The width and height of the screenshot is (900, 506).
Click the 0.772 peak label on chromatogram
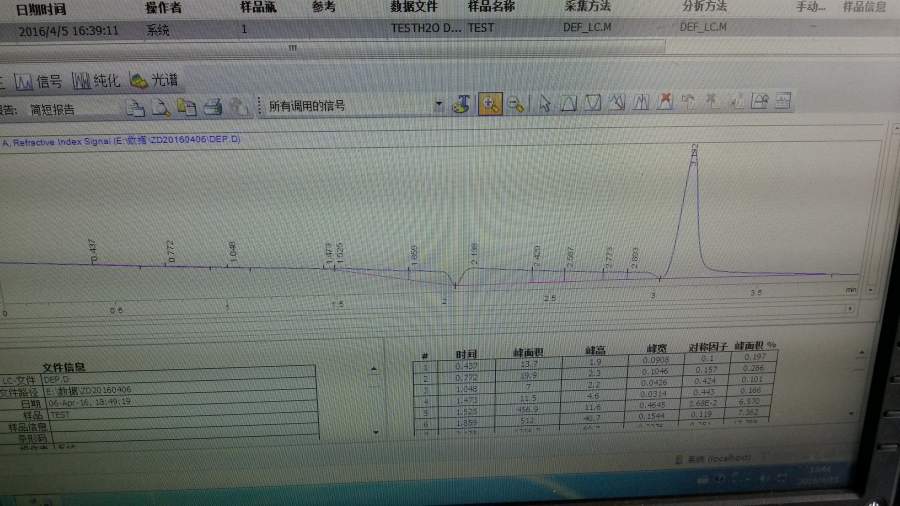[171, 251]
